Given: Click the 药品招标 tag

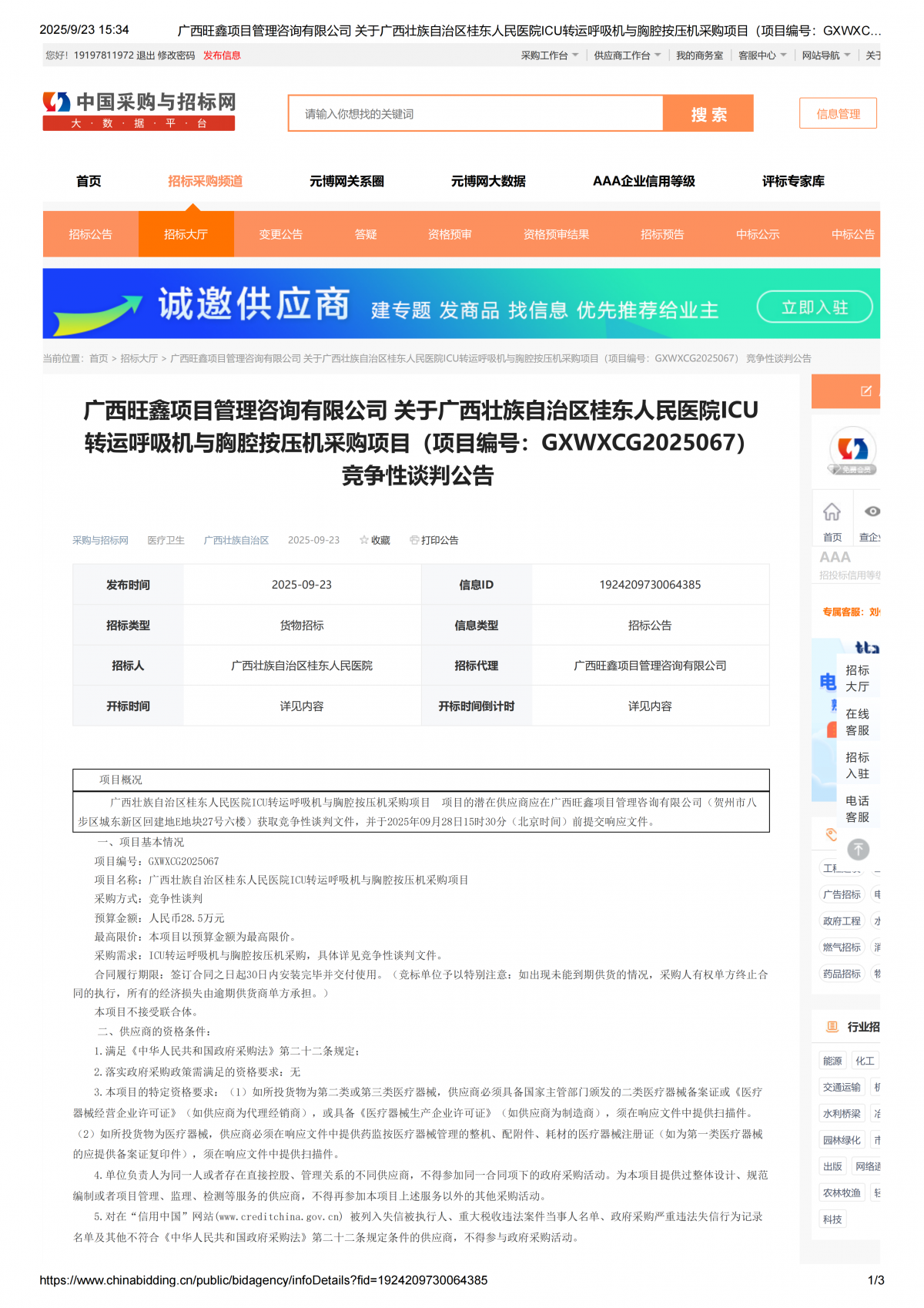Looking at the screenshot, I should [842, 974].
